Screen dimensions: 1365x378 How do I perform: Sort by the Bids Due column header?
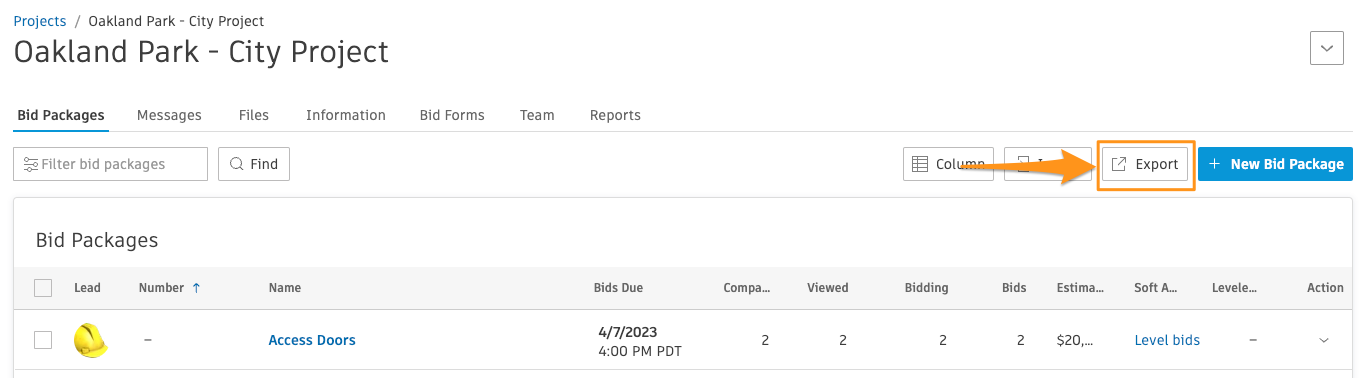(x=618, y=288)
